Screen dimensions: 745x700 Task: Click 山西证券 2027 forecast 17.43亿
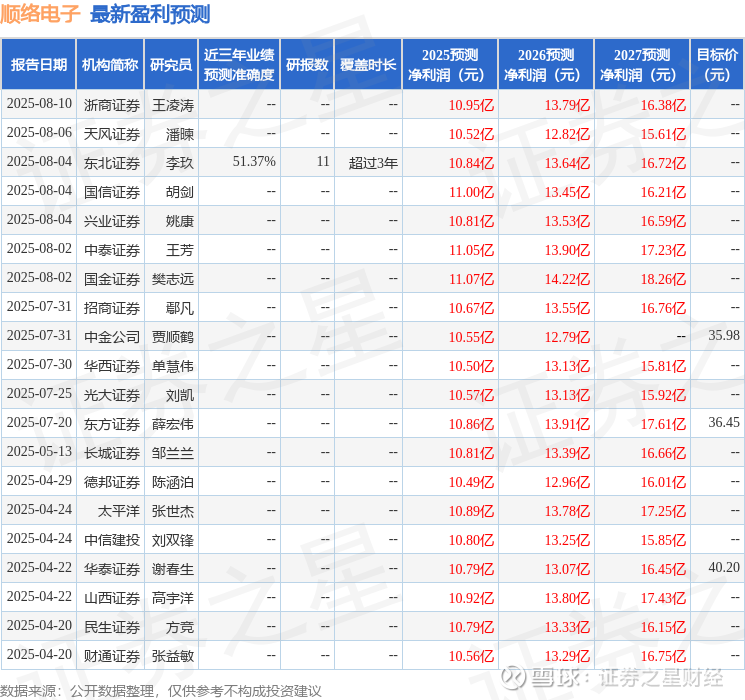click(663, 598)
